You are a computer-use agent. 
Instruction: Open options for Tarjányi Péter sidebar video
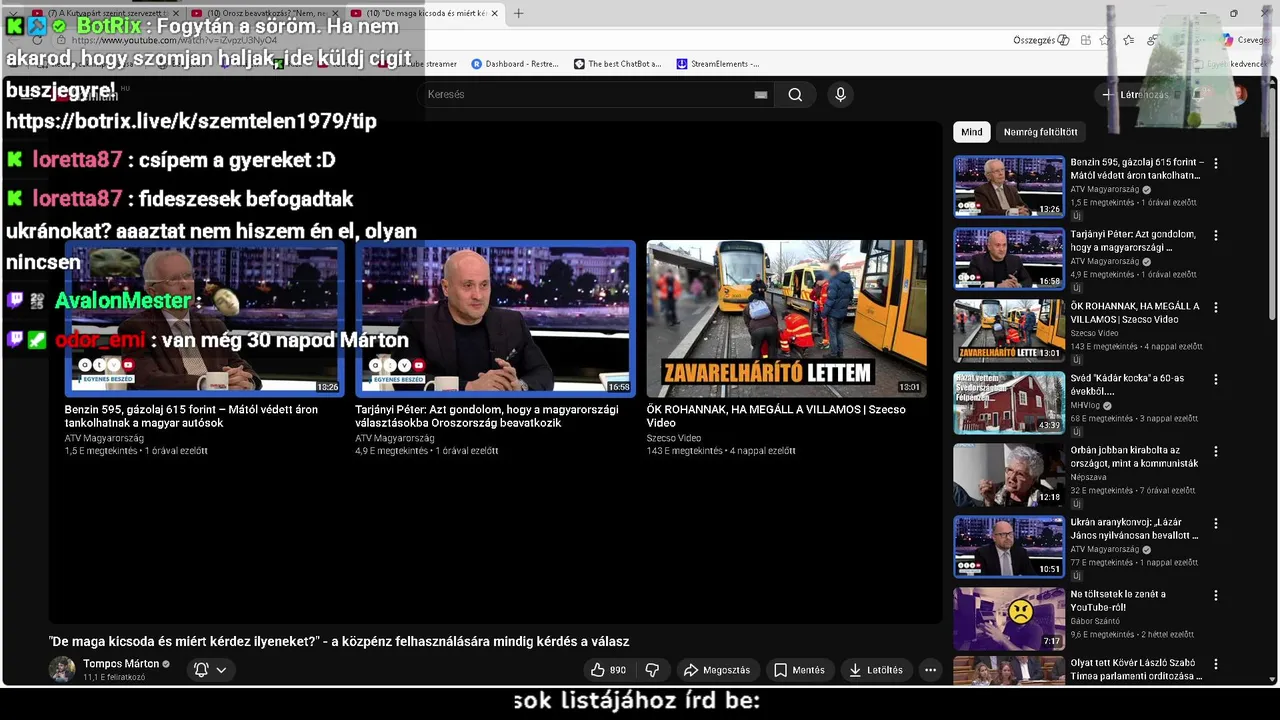point(1216,235)
